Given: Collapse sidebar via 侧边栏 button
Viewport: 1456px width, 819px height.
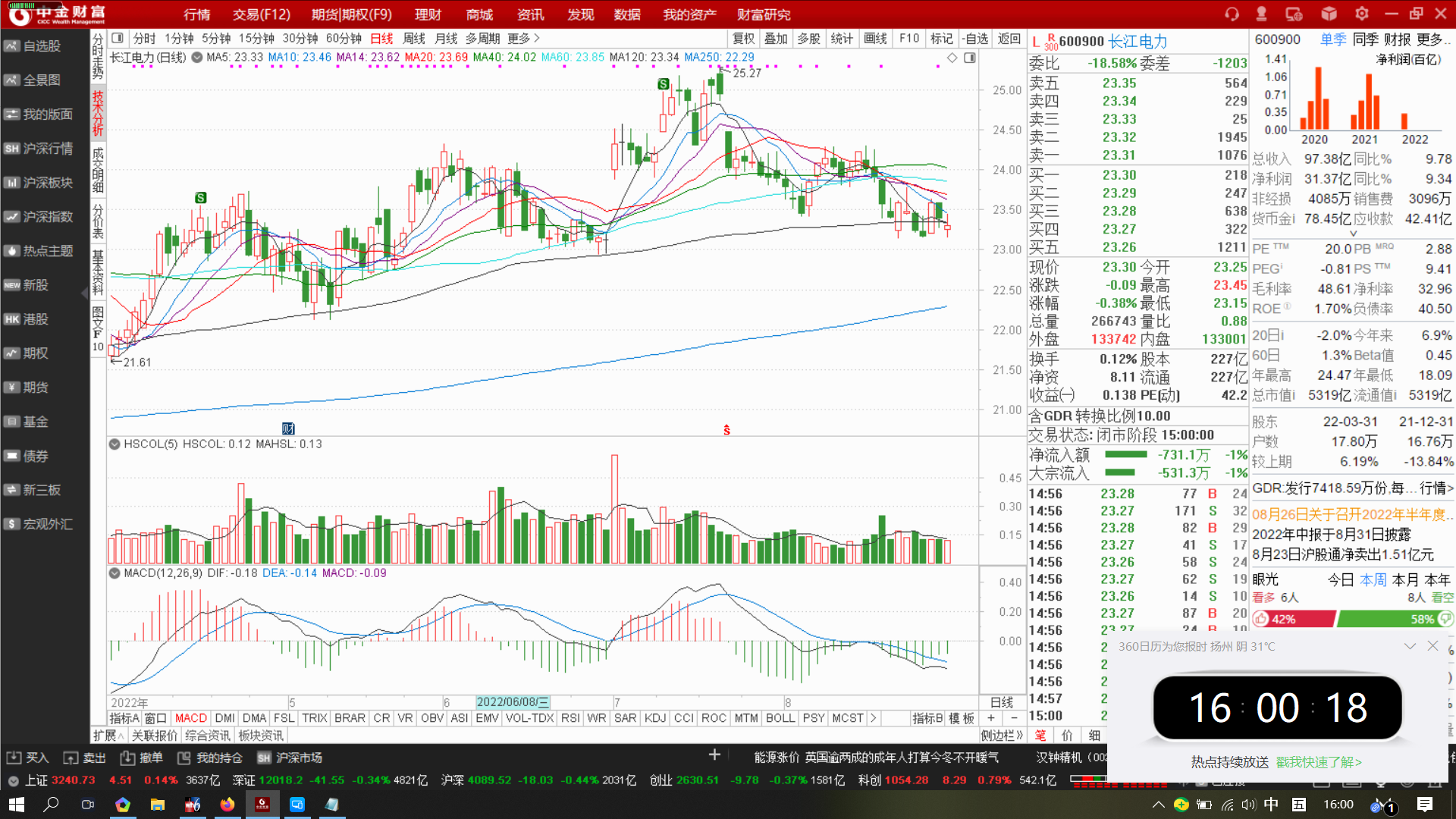Looking at the screenshot, I should tap(1002, 736).
